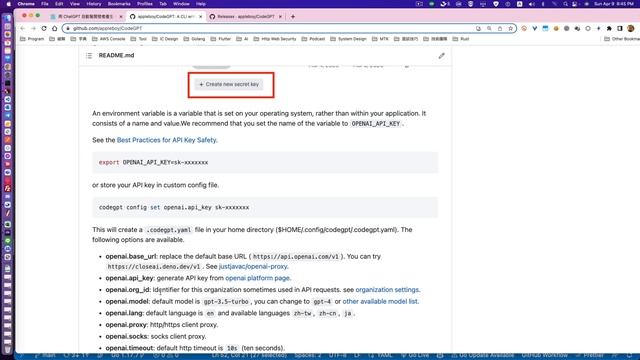Expand the Golang bookmarks folder
The width and height of the screenshot is (640, 360).
(194, 39)
